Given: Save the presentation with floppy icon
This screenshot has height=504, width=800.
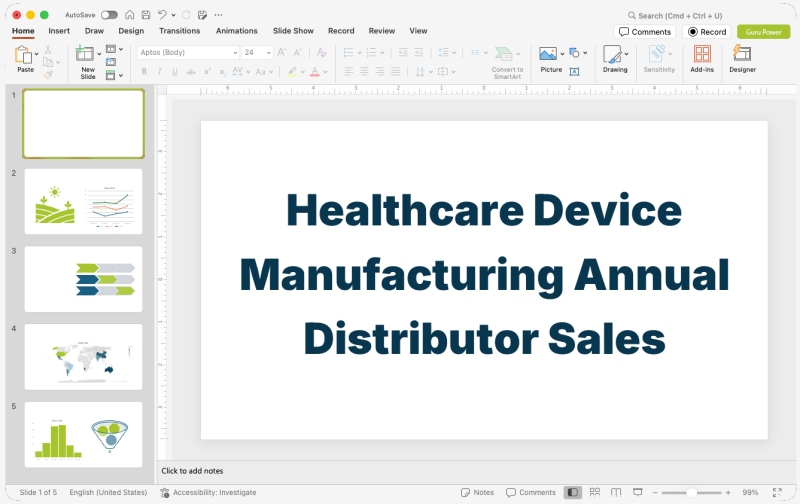Looking at the screenshot, I should click(146, 15).
